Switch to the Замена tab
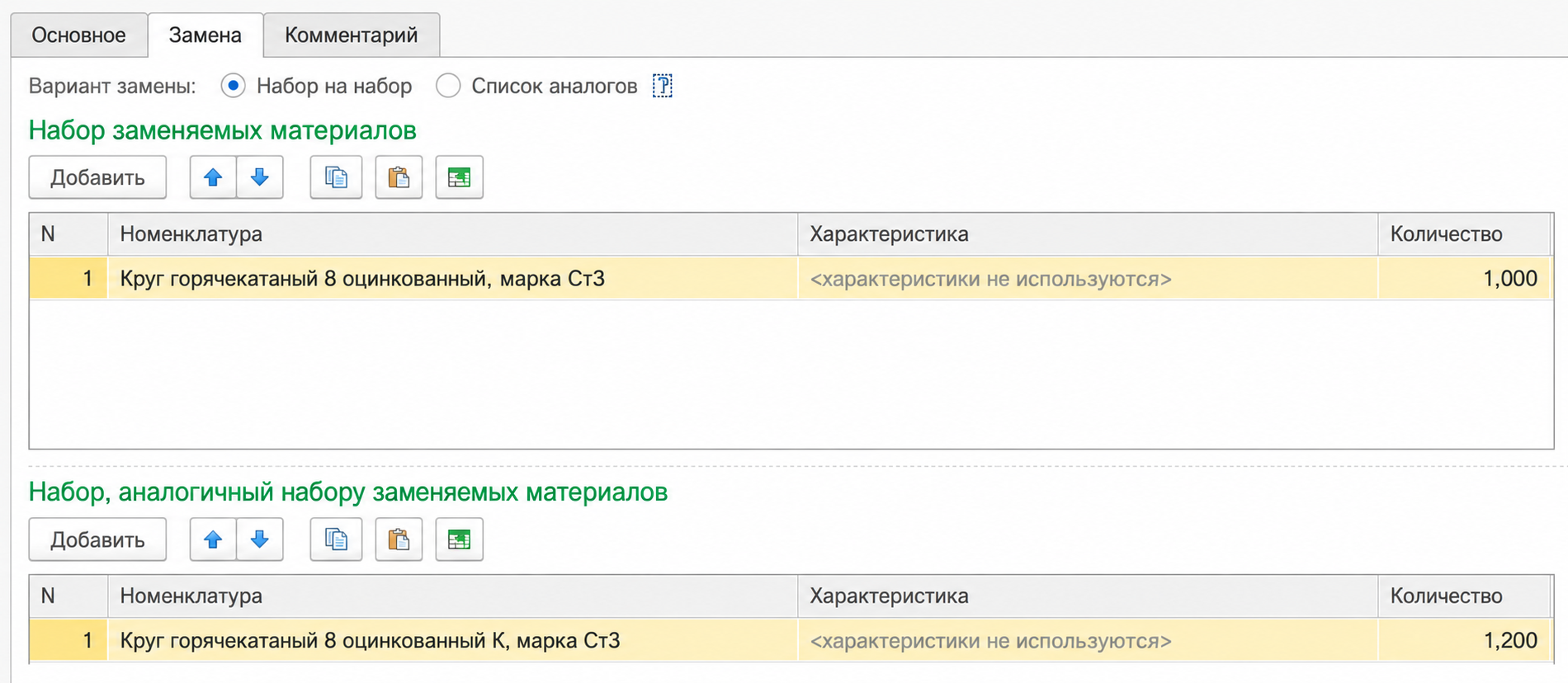This screenshot has width=1568, height=683. (x=205, y=35)
